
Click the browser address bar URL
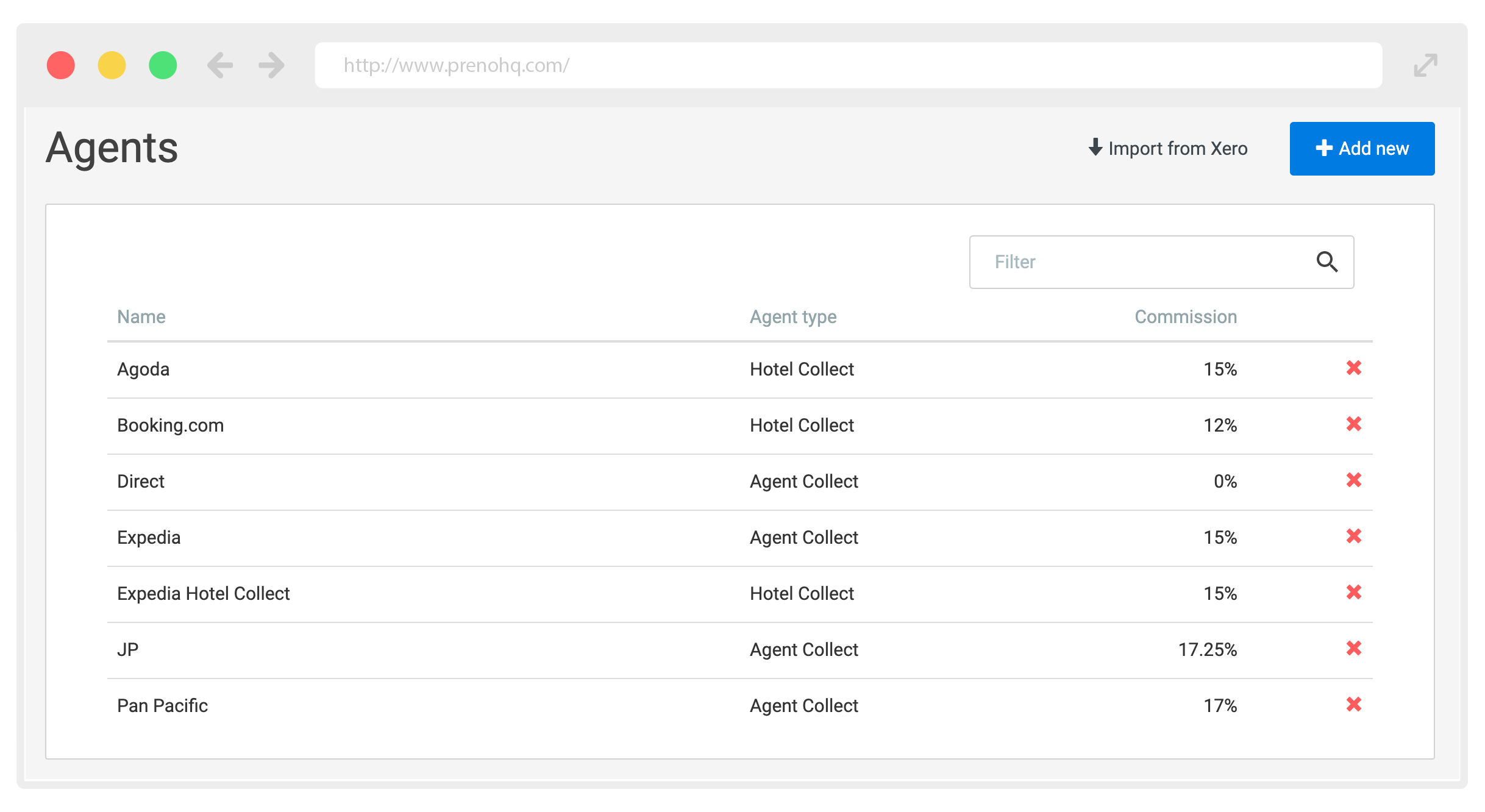click(849, 65)
